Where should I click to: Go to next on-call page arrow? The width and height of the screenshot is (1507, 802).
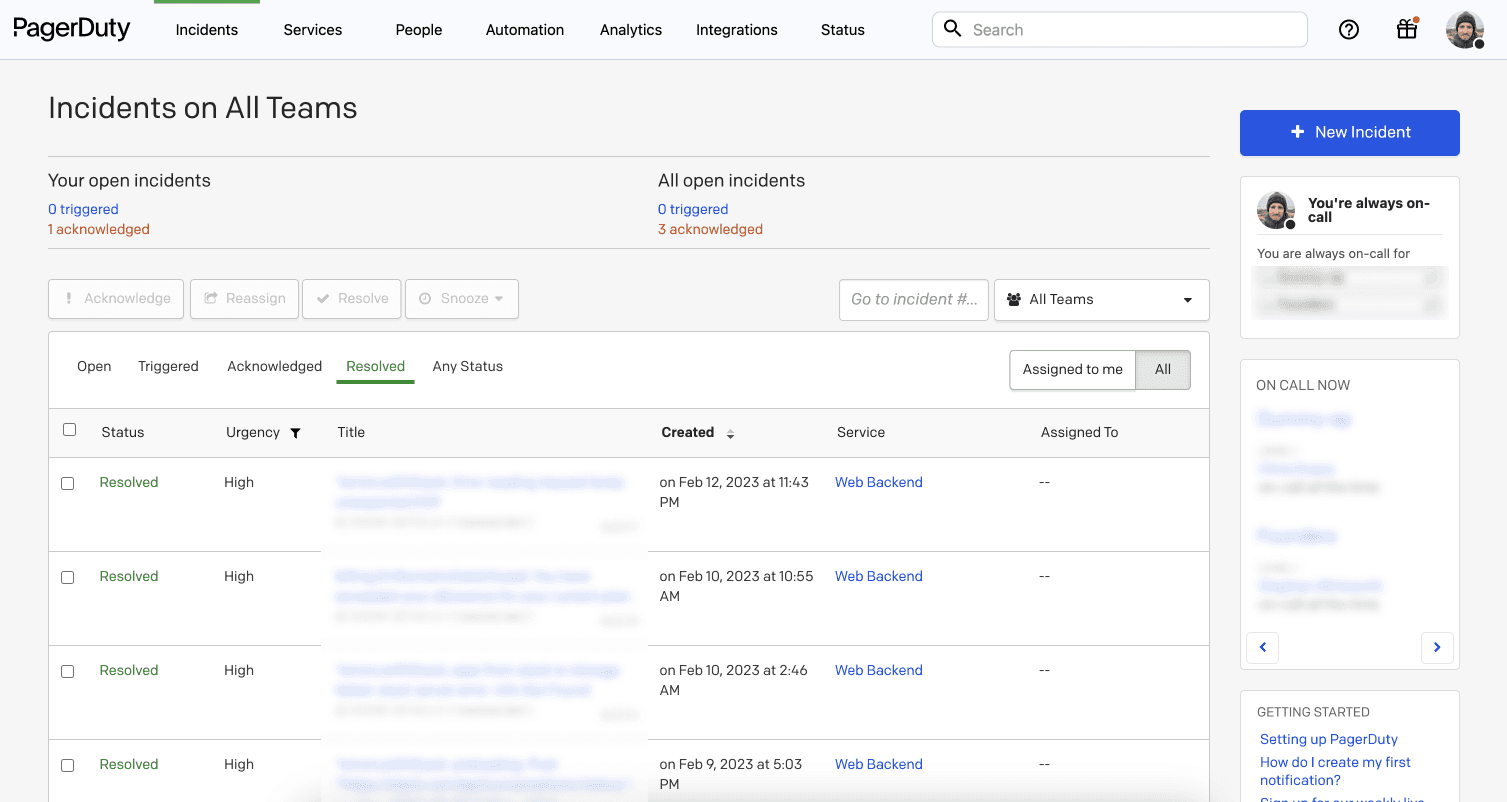point(1437,647)
